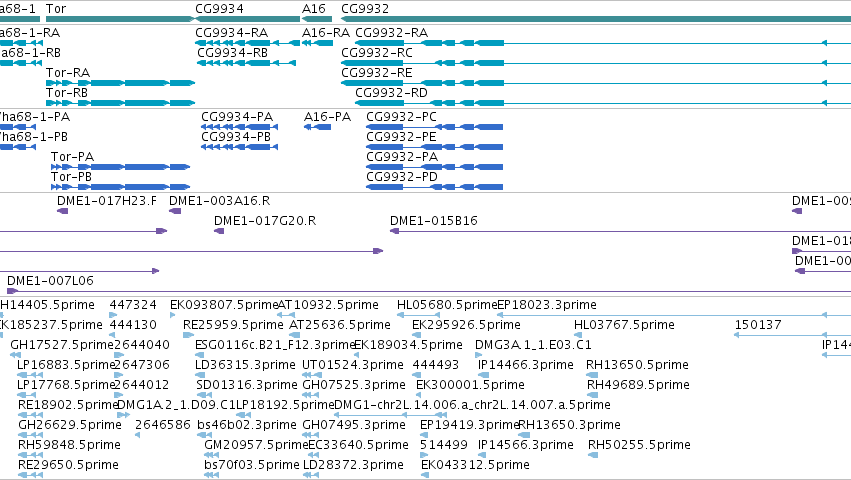Click feature 444493
Screen dimensions: 851x480
436,365
